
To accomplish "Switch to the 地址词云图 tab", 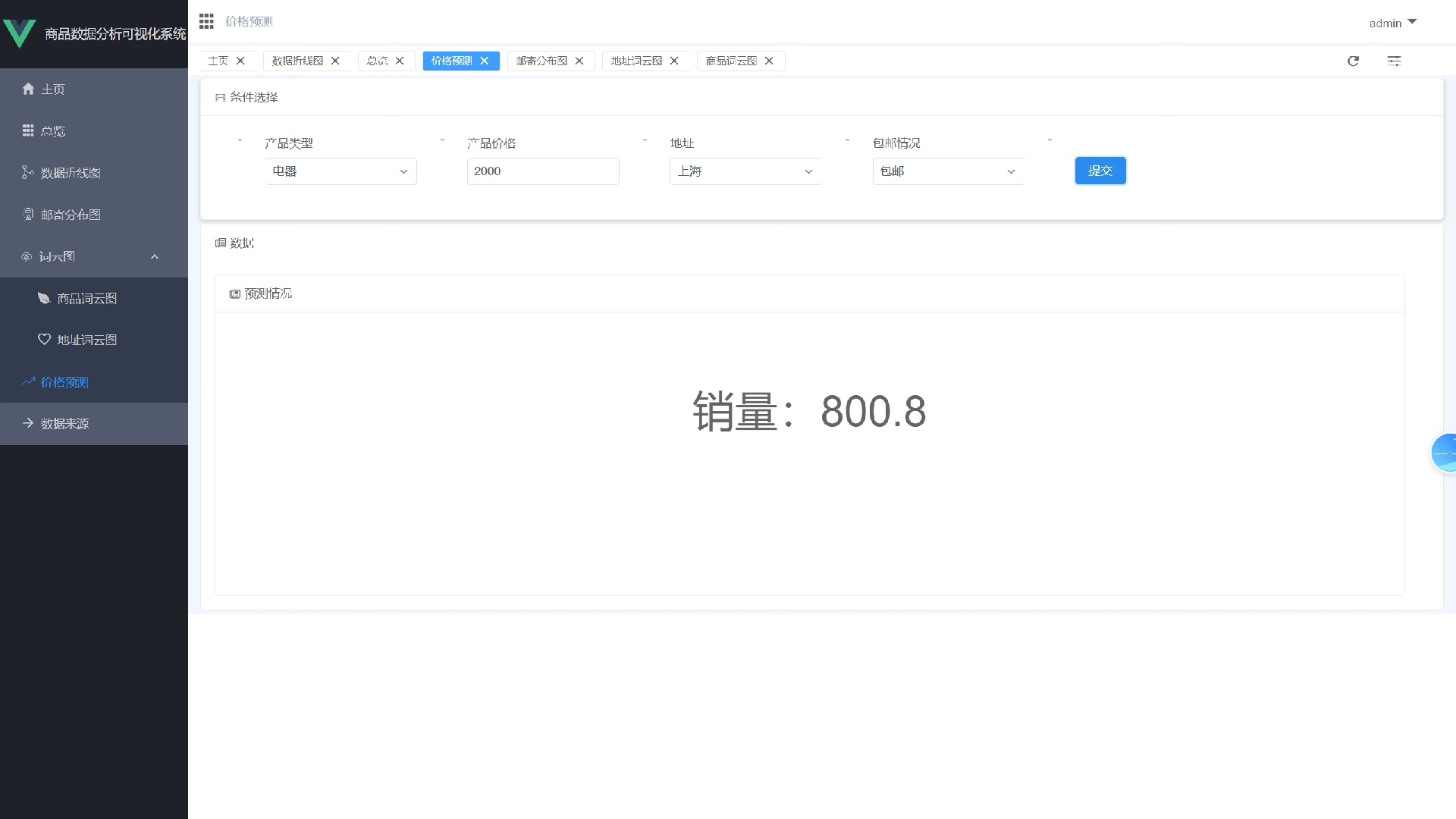I will point(636,61).
